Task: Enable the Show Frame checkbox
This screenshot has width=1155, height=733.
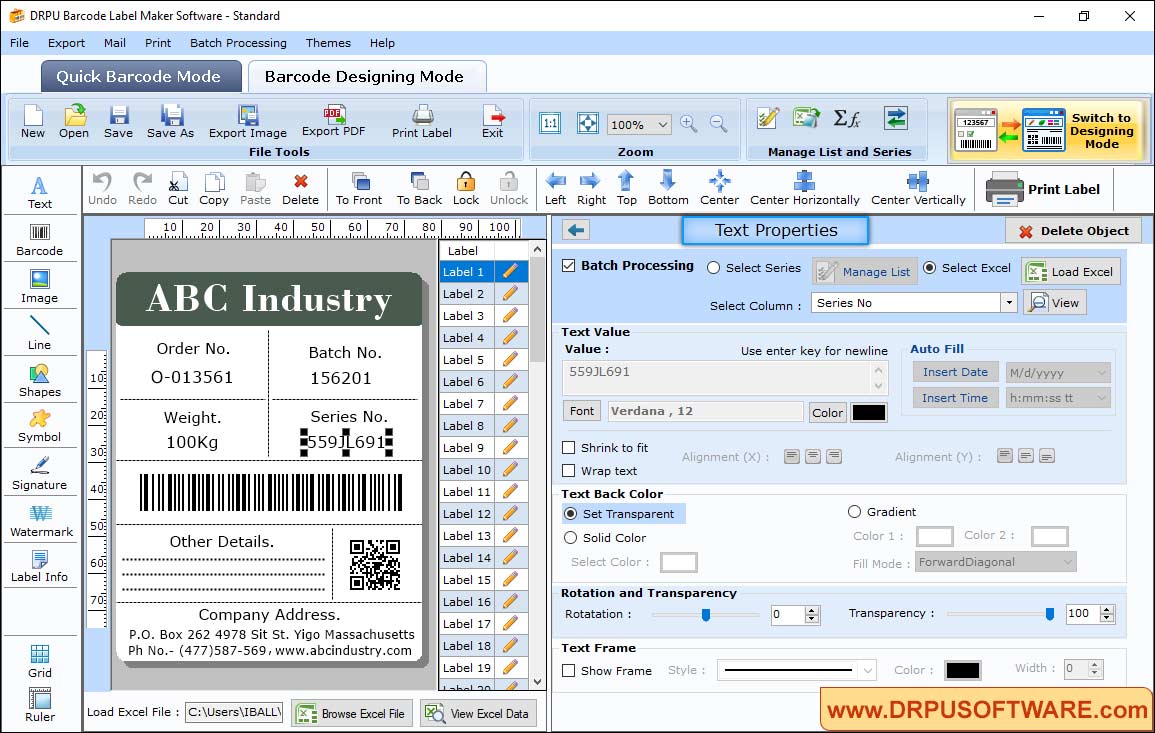Action: (569, 671)
